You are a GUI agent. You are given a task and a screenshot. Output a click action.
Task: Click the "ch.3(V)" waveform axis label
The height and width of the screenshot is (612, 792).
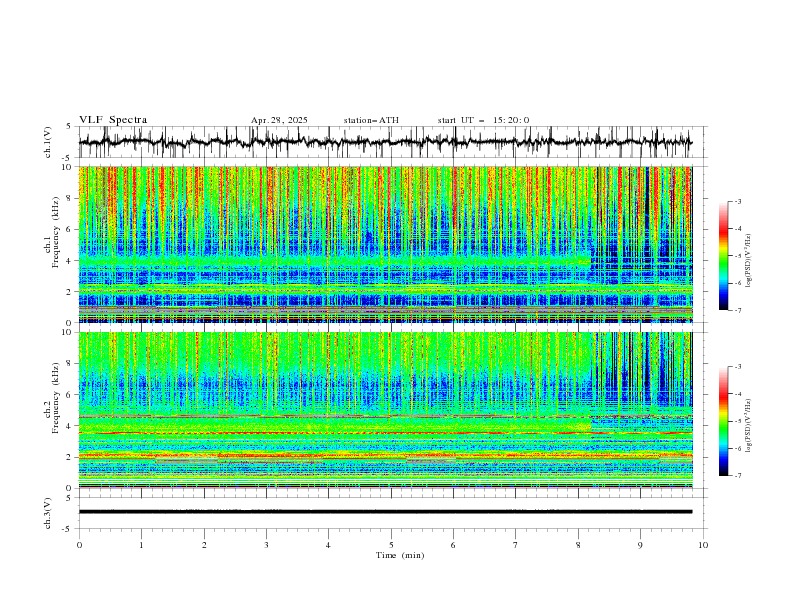point(48,513)
